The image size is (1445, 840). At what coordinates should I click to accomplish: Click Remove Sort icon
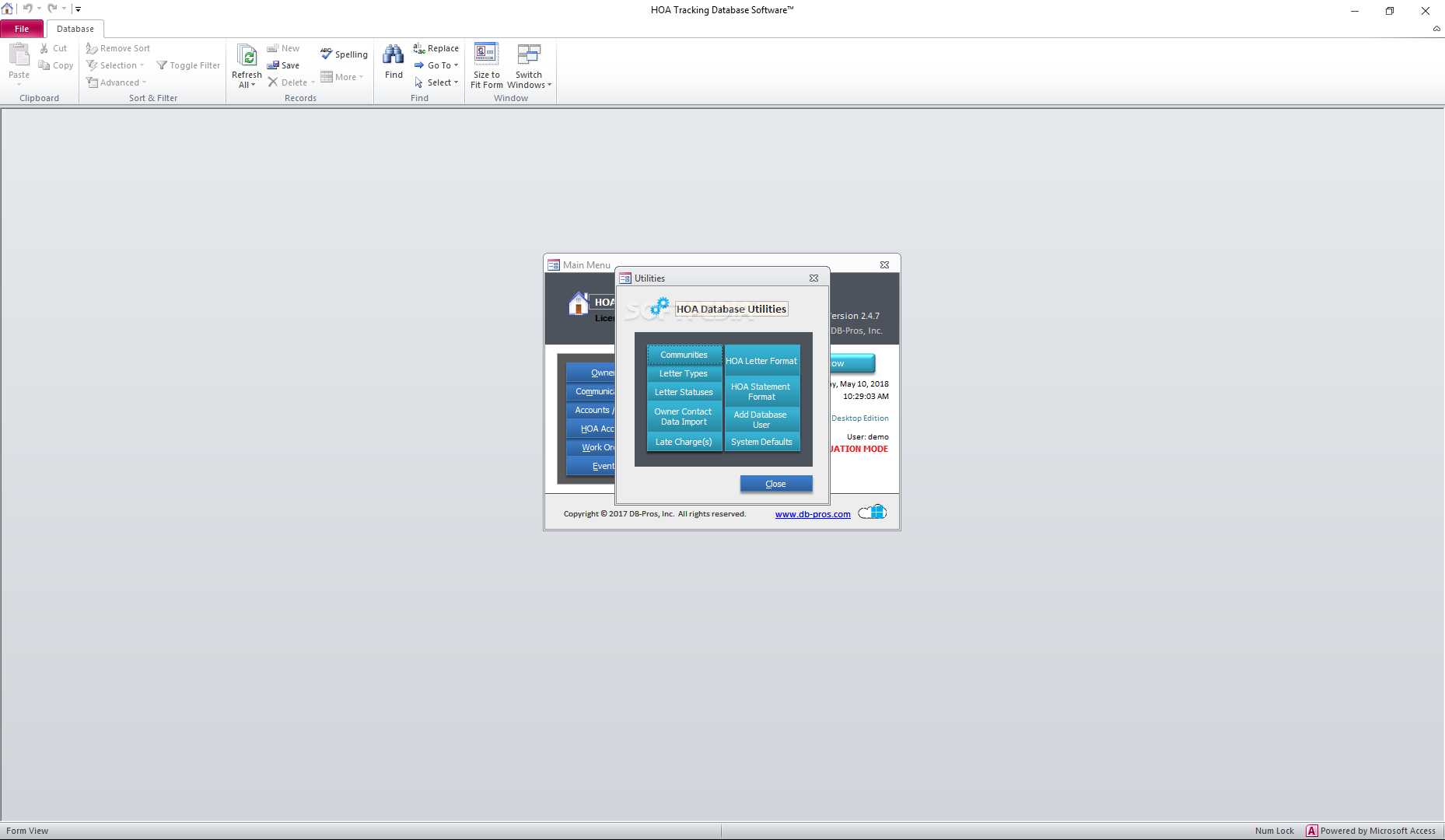click(x=92, y=48)
